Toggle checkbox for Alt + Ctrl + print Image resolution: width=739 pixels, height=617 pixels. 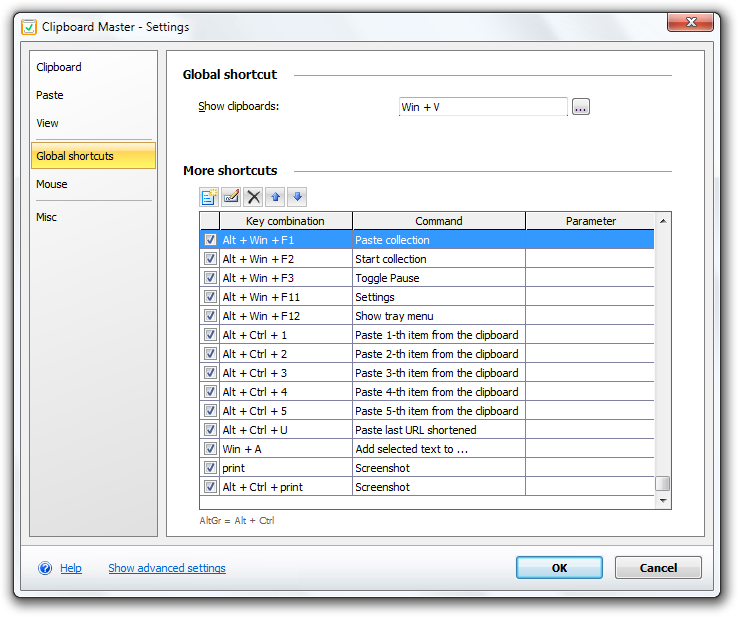tap(210, 486)
